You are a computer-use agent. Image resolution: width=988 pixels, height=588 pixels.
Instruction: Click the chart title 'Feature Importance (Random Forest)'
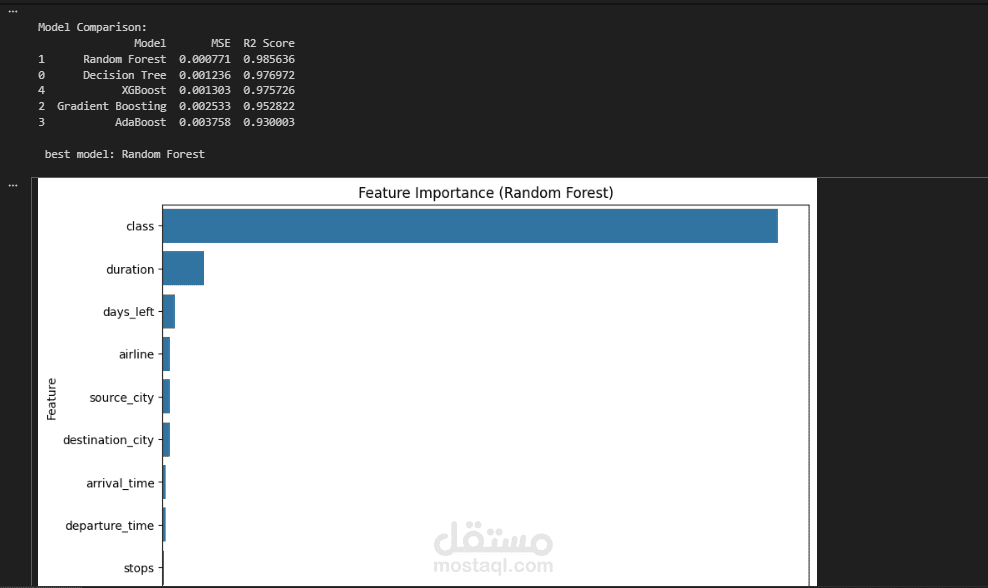point(486,193)
